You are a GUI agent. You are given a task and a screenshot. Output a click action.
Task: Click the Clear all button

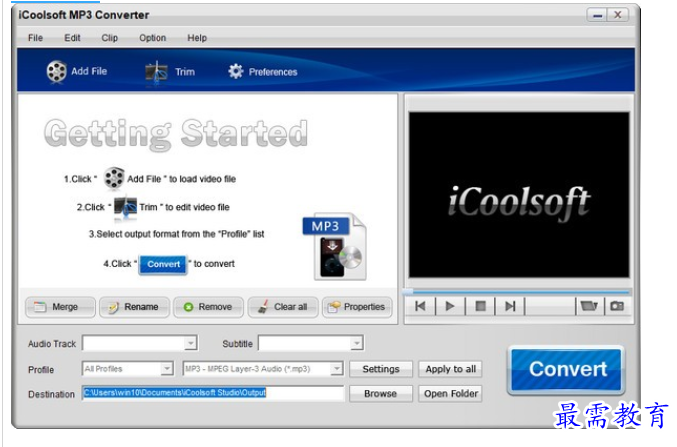click(283, 307)
